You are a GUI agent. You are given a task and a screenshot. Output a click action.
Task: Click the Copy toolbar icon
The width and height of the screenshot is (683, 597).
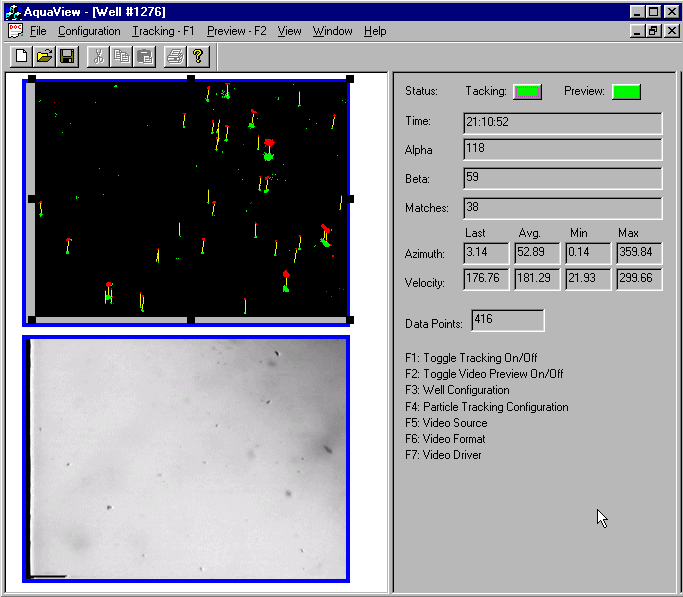(122, 56)
